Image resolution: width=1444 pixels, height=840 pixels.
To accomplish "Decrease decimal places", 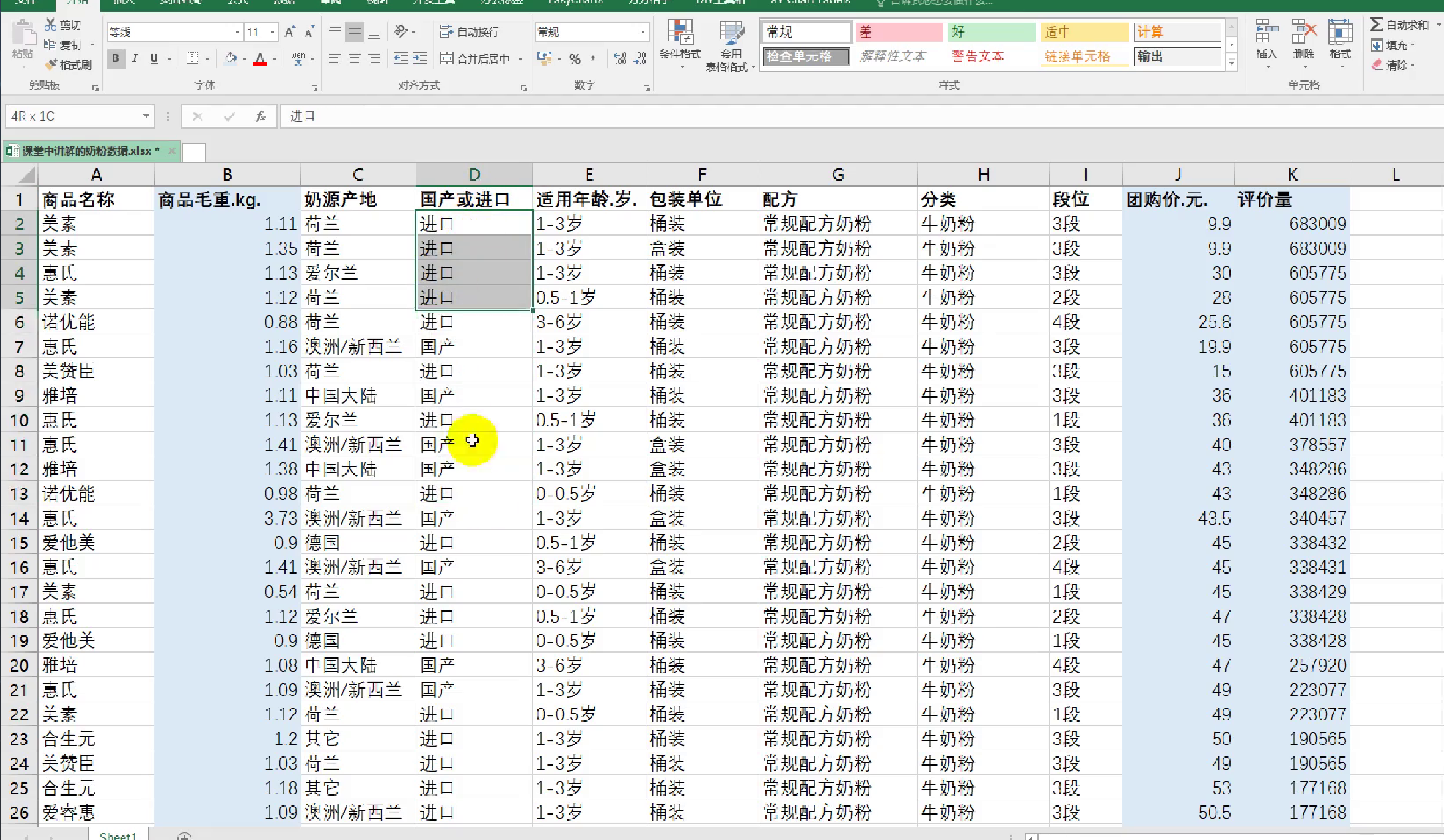I will (640, 59).
